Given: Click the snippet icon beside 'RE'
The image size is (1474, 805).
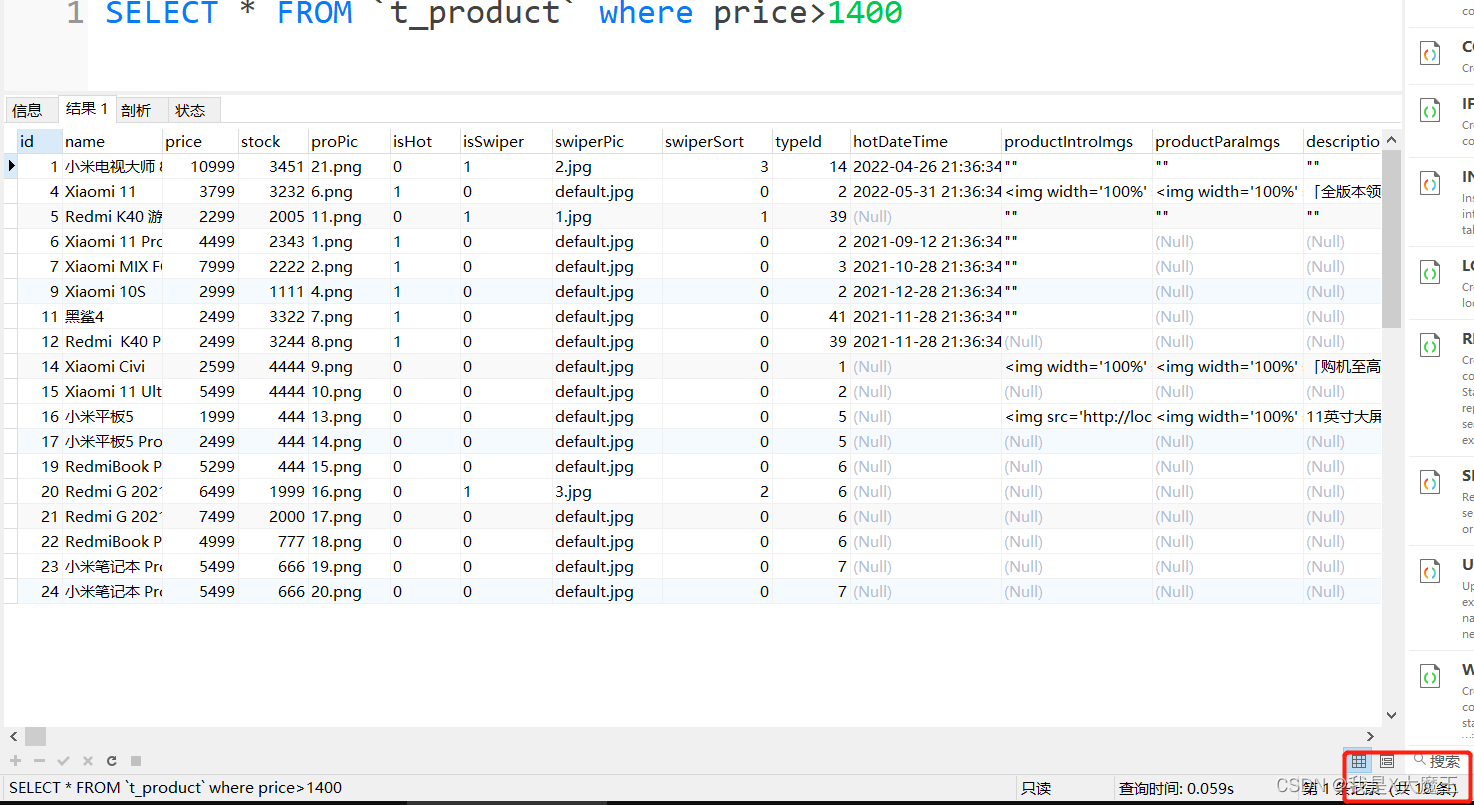Looking at the screenshot, I should click(x=1431, y=346).
